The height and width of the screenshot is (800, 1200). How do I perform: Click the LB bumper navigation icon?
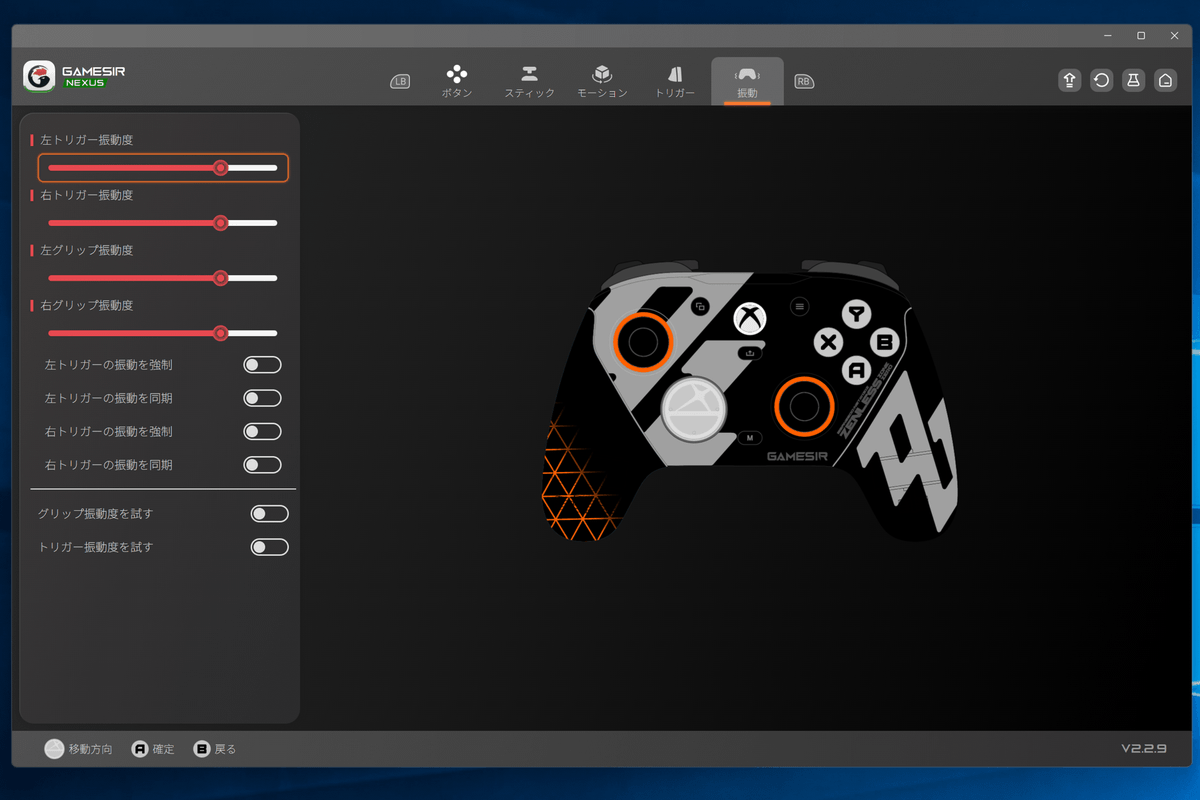tap(400, 81)
